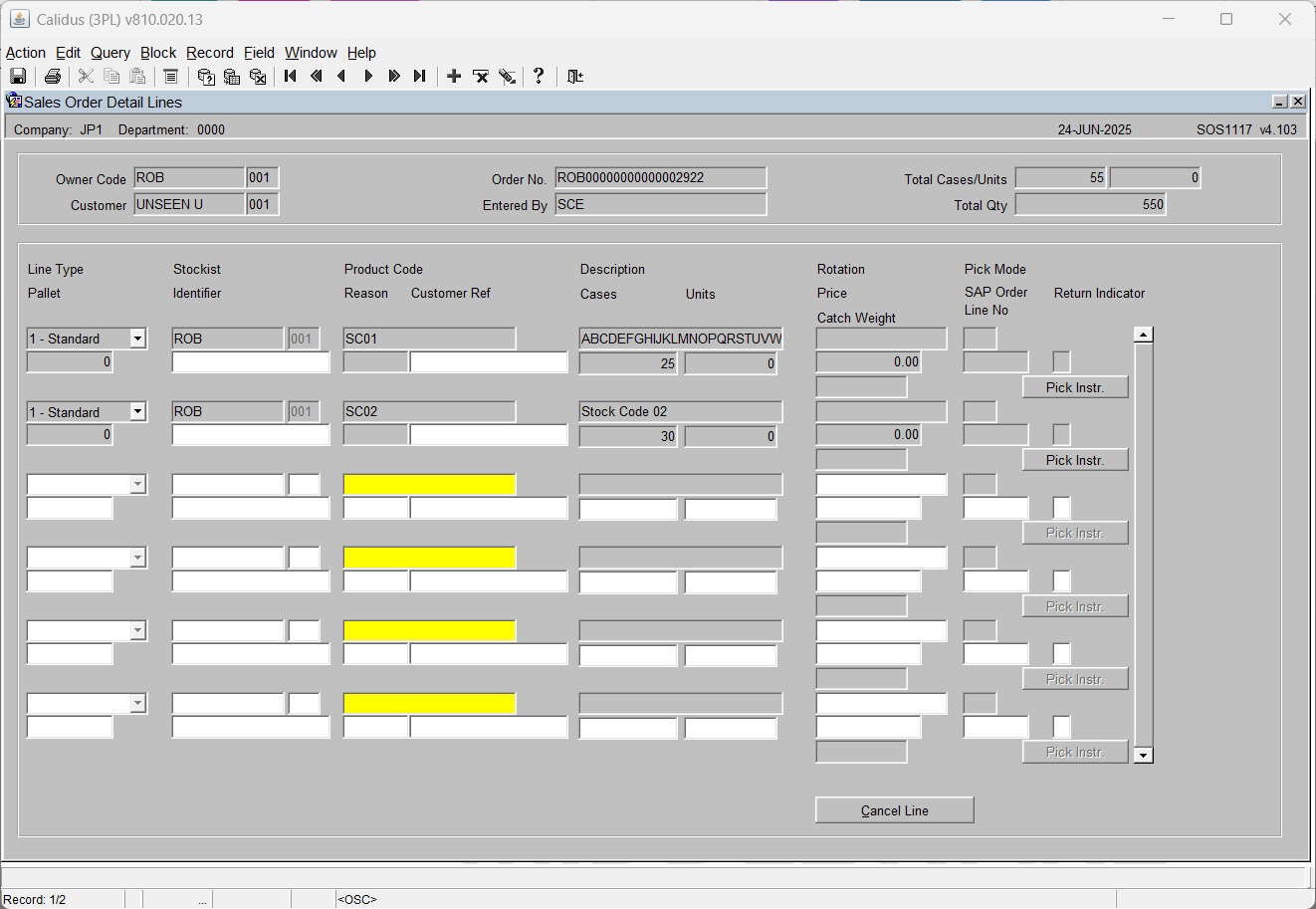
Task: Tick Return Indicator checkbox on first blank line
Action: pyautogui.click(x=1062, y=508)
